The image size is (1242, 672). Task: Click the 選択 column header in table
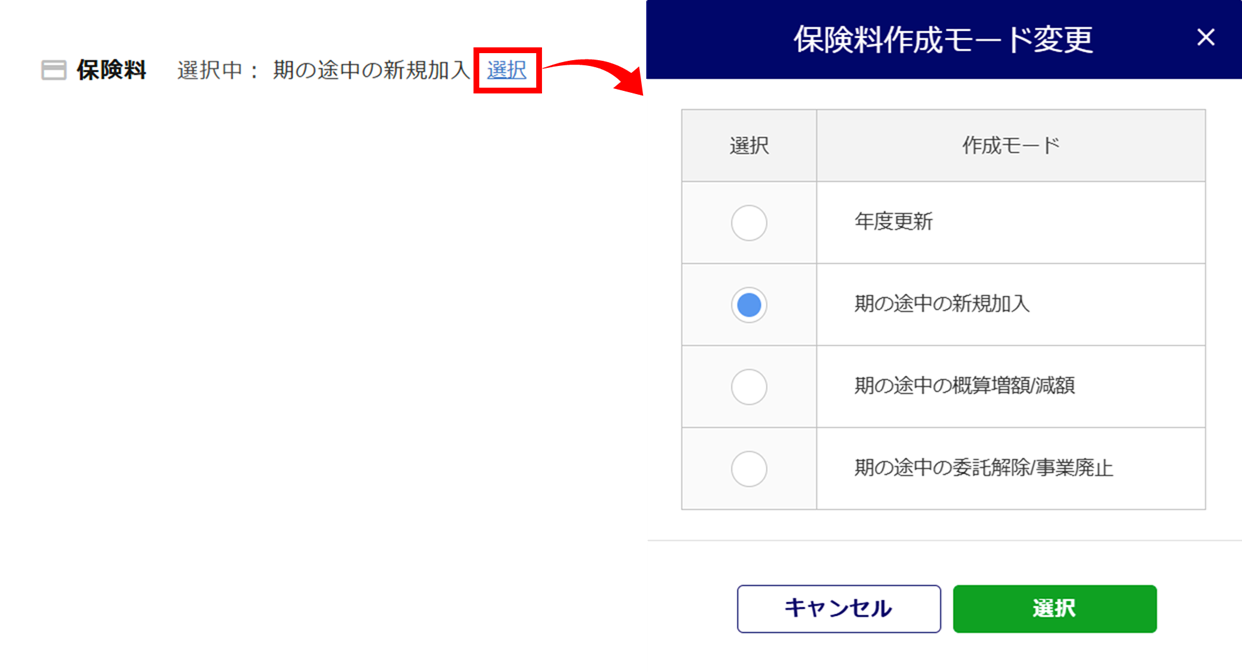(749, 146)
